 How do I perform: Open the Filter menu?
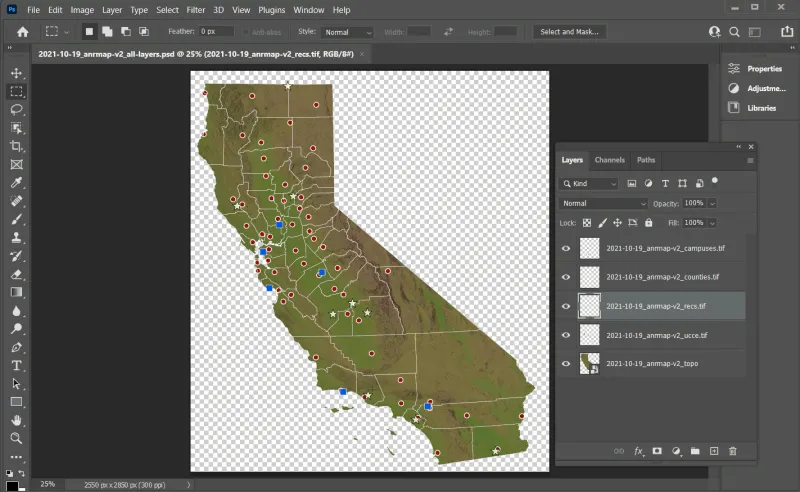(x=195, y=10)
